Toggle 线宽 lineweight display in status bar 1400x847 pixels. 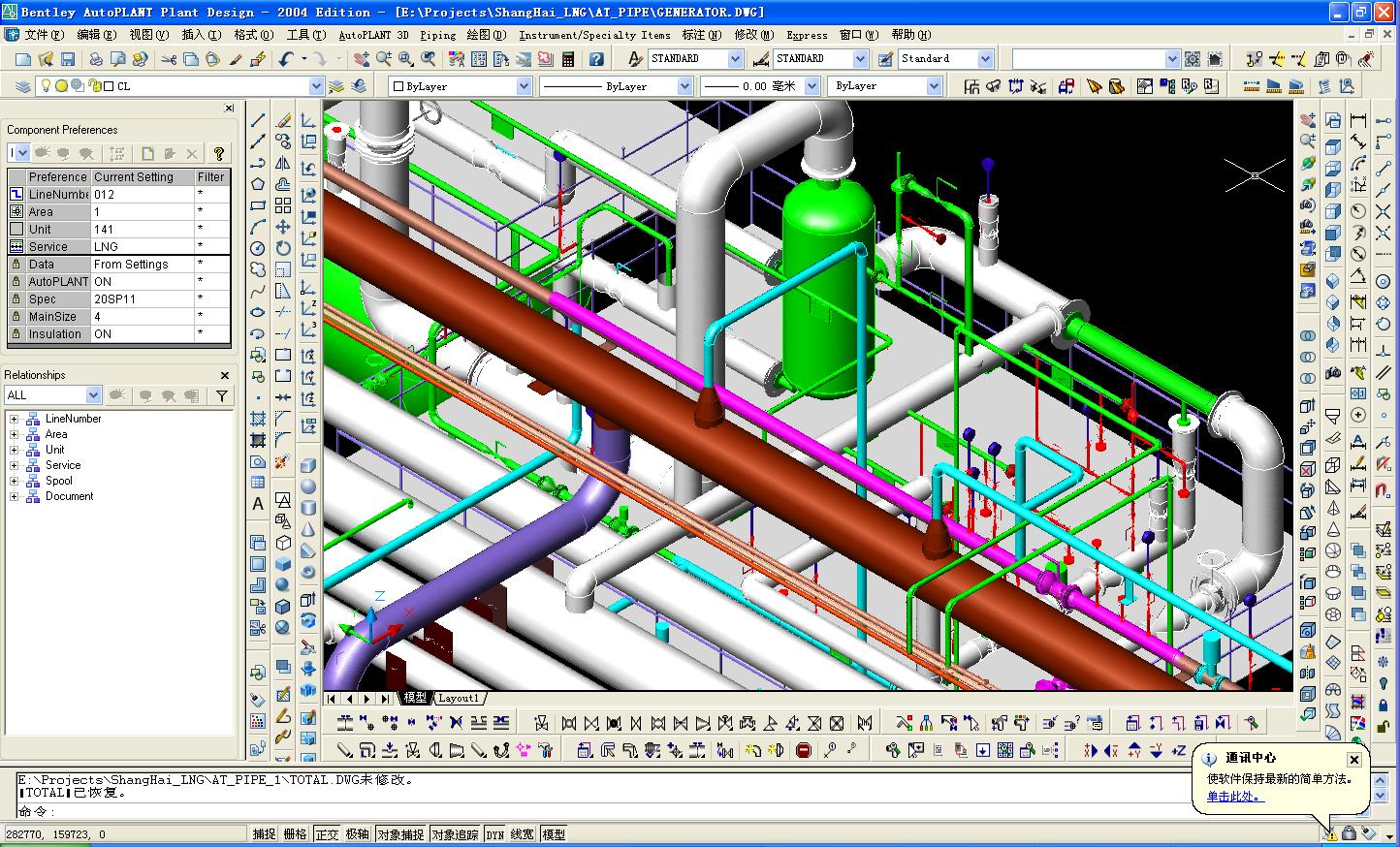523,834
